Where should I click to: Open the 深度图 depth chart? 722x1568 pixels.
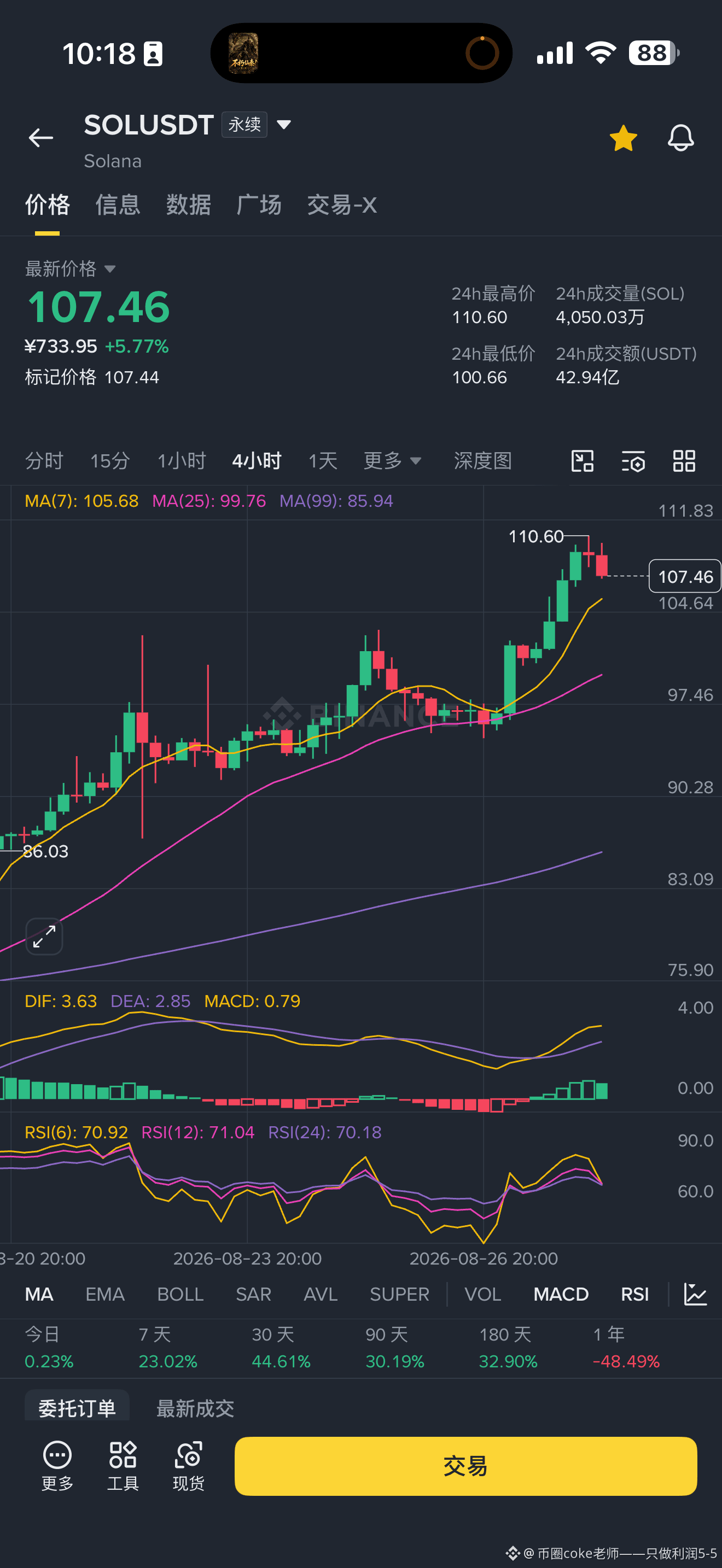click(483, 461)
